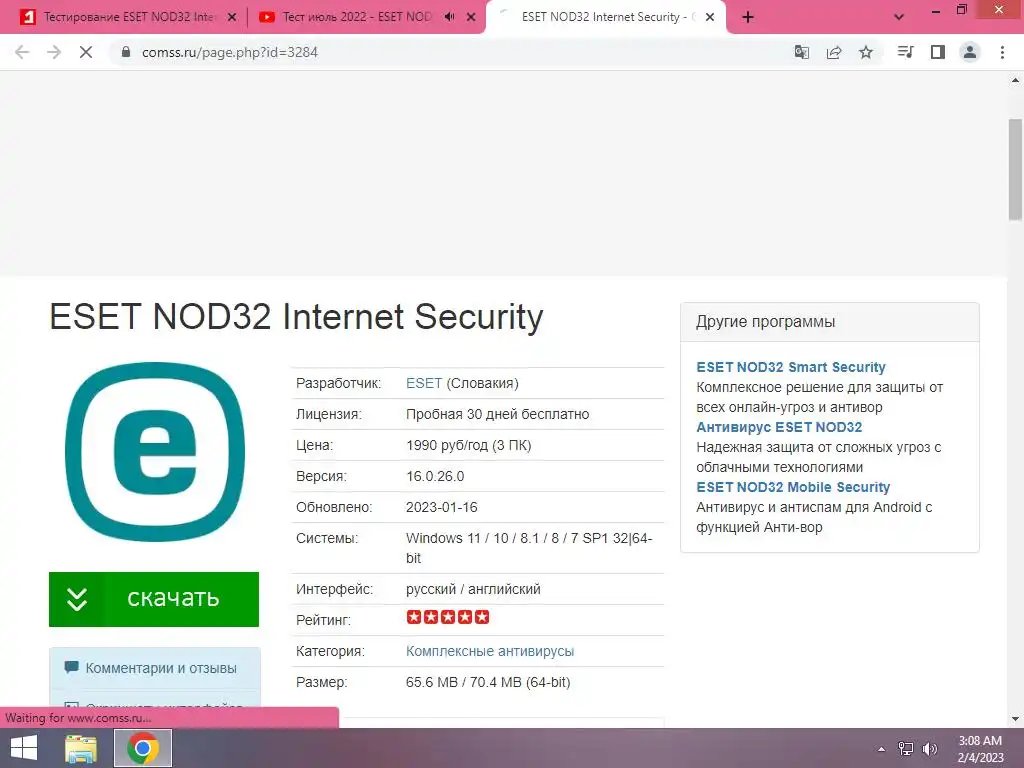Image resolution: width=1024 pixels, height=768 pixels.
Task: Open network tray icon
Action: [905, 749]
